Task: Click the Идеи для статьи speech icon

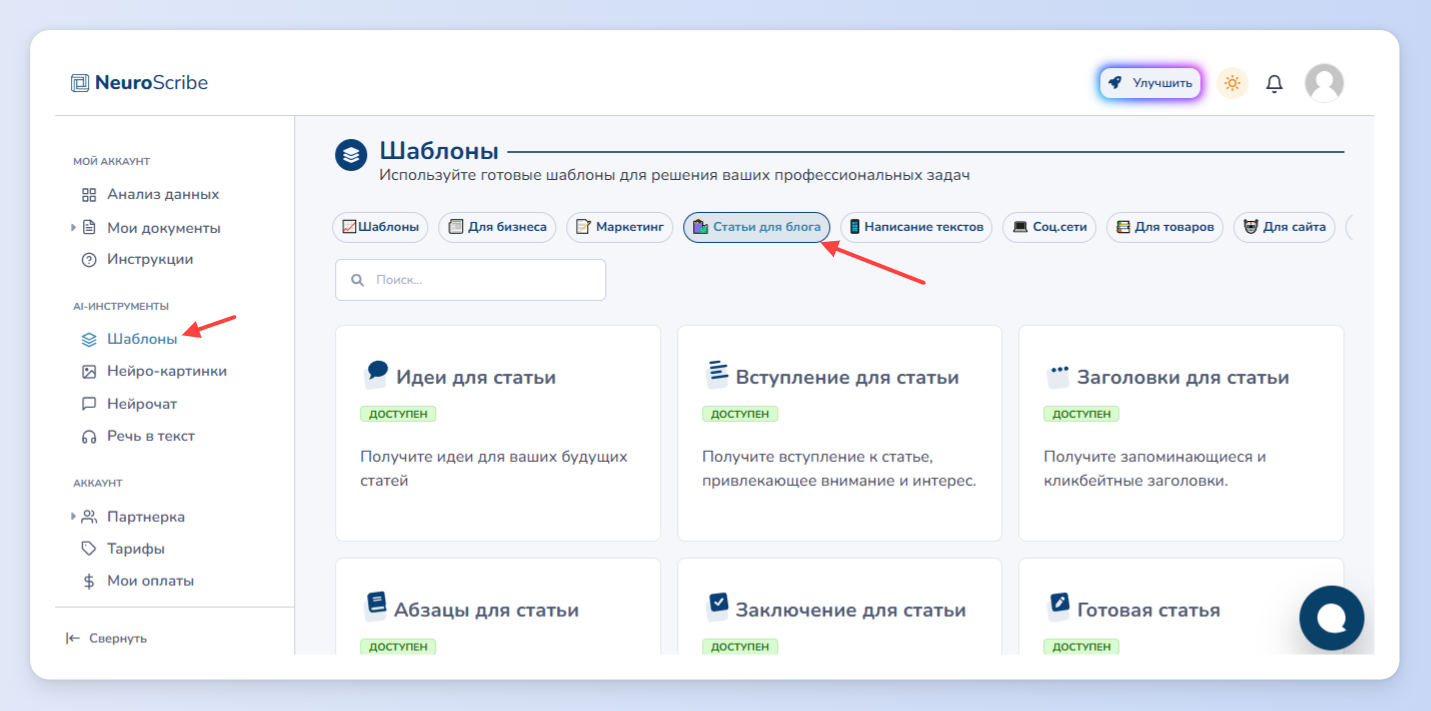Action: coord(376,375)
